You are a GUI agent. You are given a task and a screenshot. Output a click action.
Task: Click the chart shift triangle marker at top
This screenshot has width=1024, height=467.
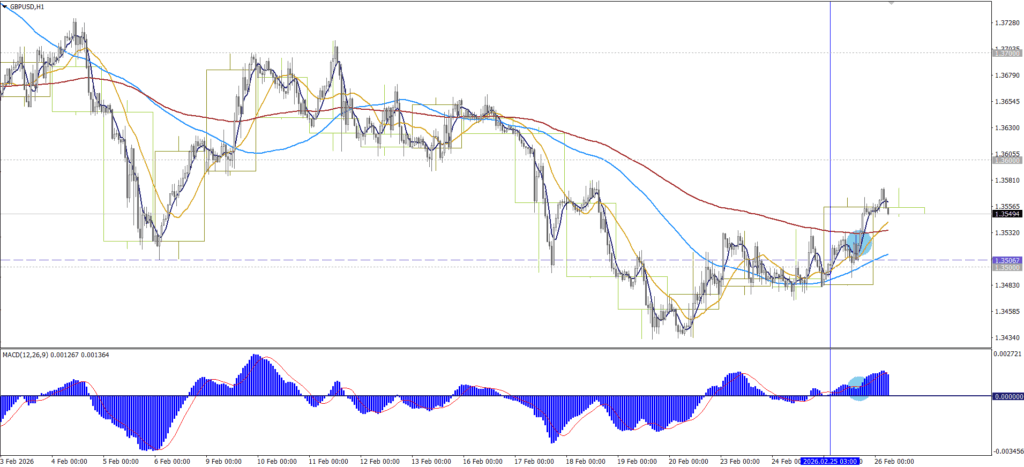pyautogui.click(x=889, y=3)
